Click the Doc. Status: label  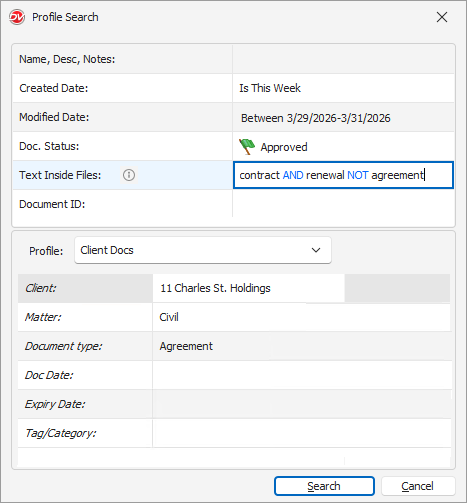[x=49, y=146]
